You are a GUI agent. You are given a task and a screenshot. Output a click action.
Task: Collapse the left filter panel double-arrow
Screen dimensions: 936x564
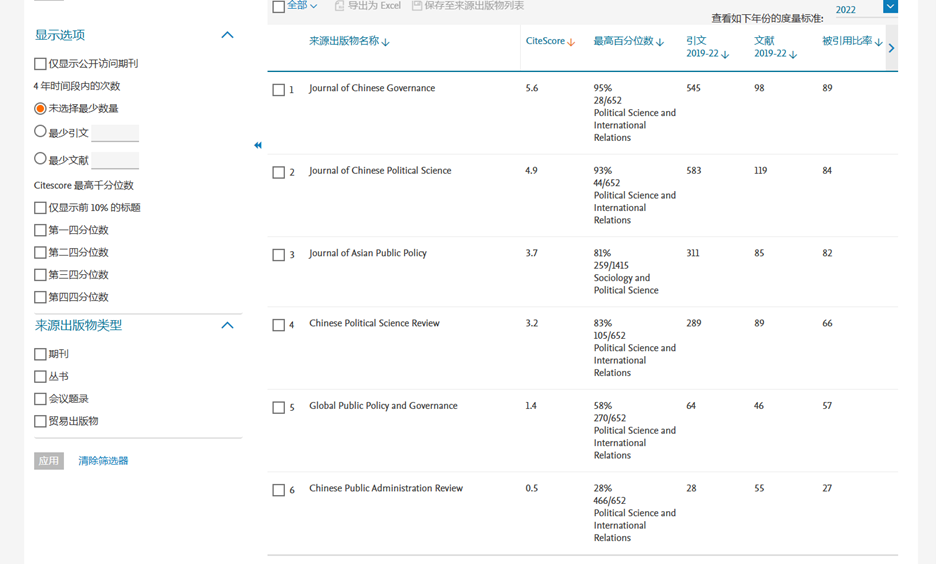258,145
